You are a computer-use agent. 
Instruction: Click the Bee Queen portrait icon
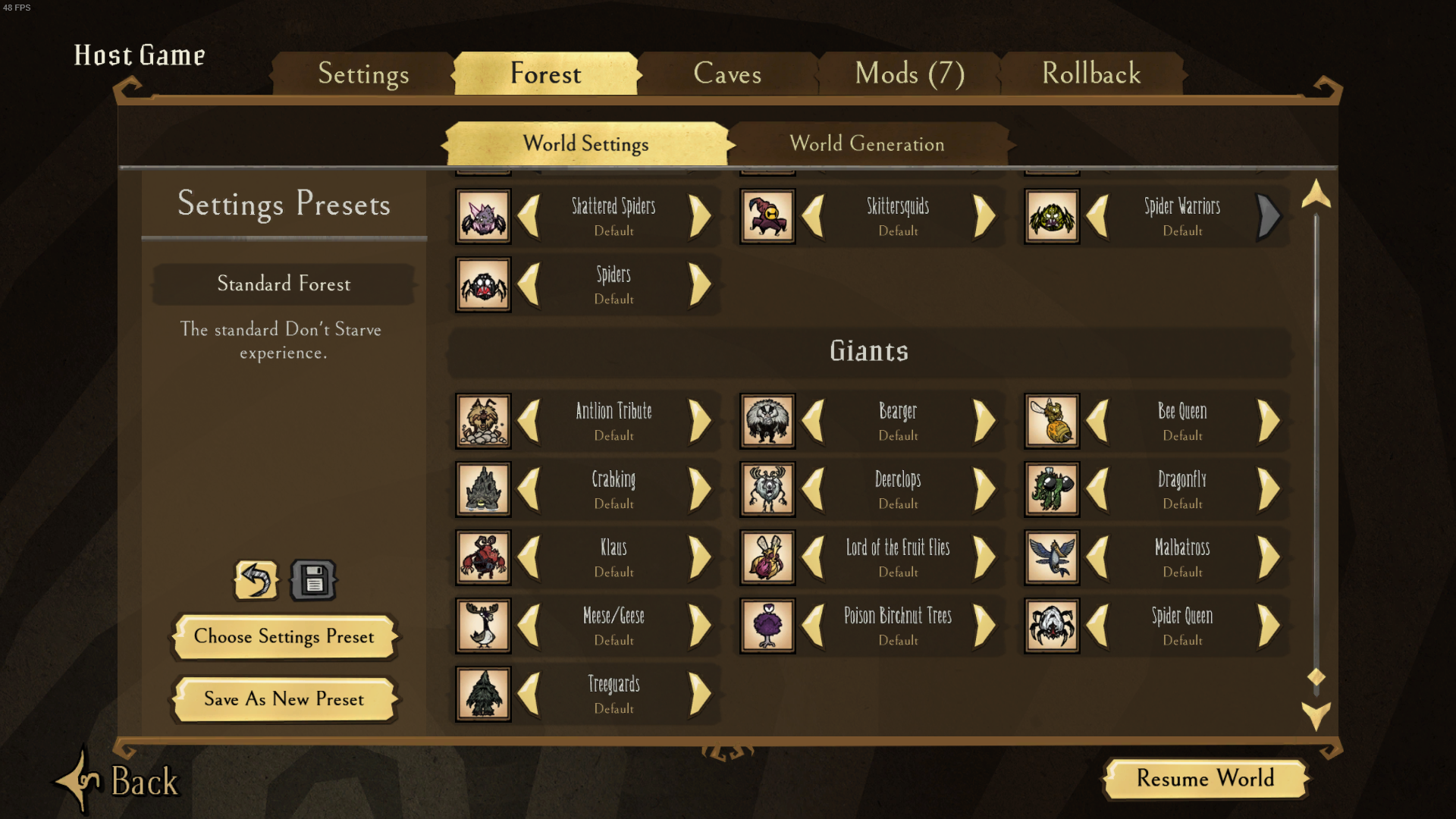1052,421
